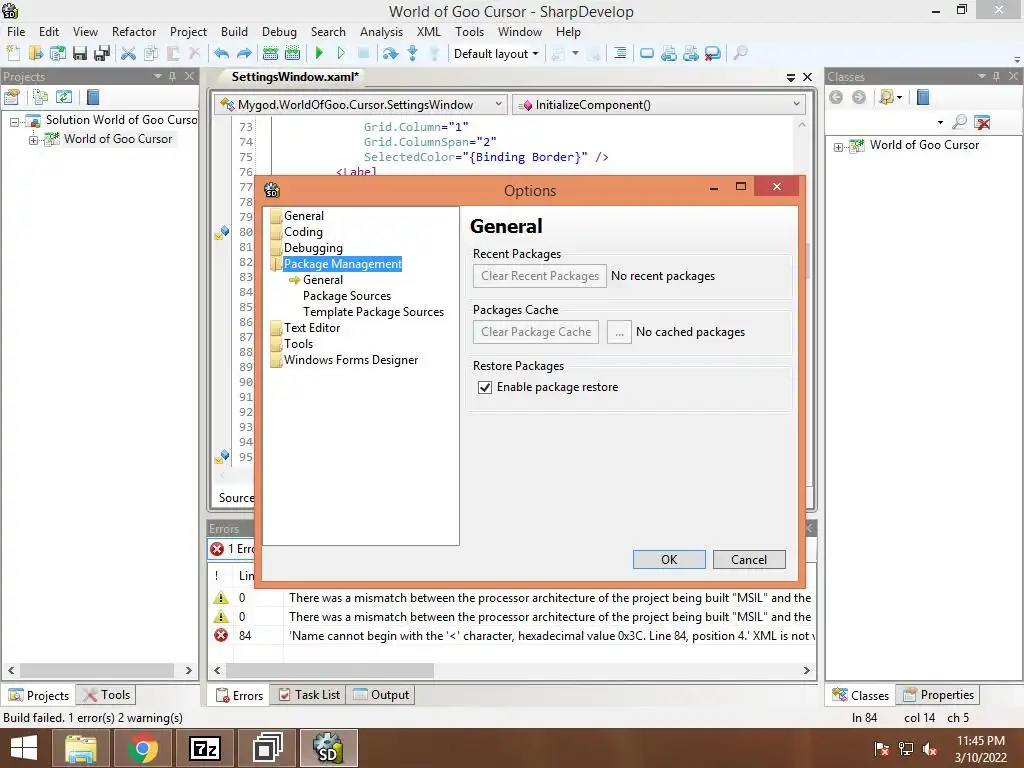
Task: Click the Undo arrow icon
Action: [x=221, y=54]
